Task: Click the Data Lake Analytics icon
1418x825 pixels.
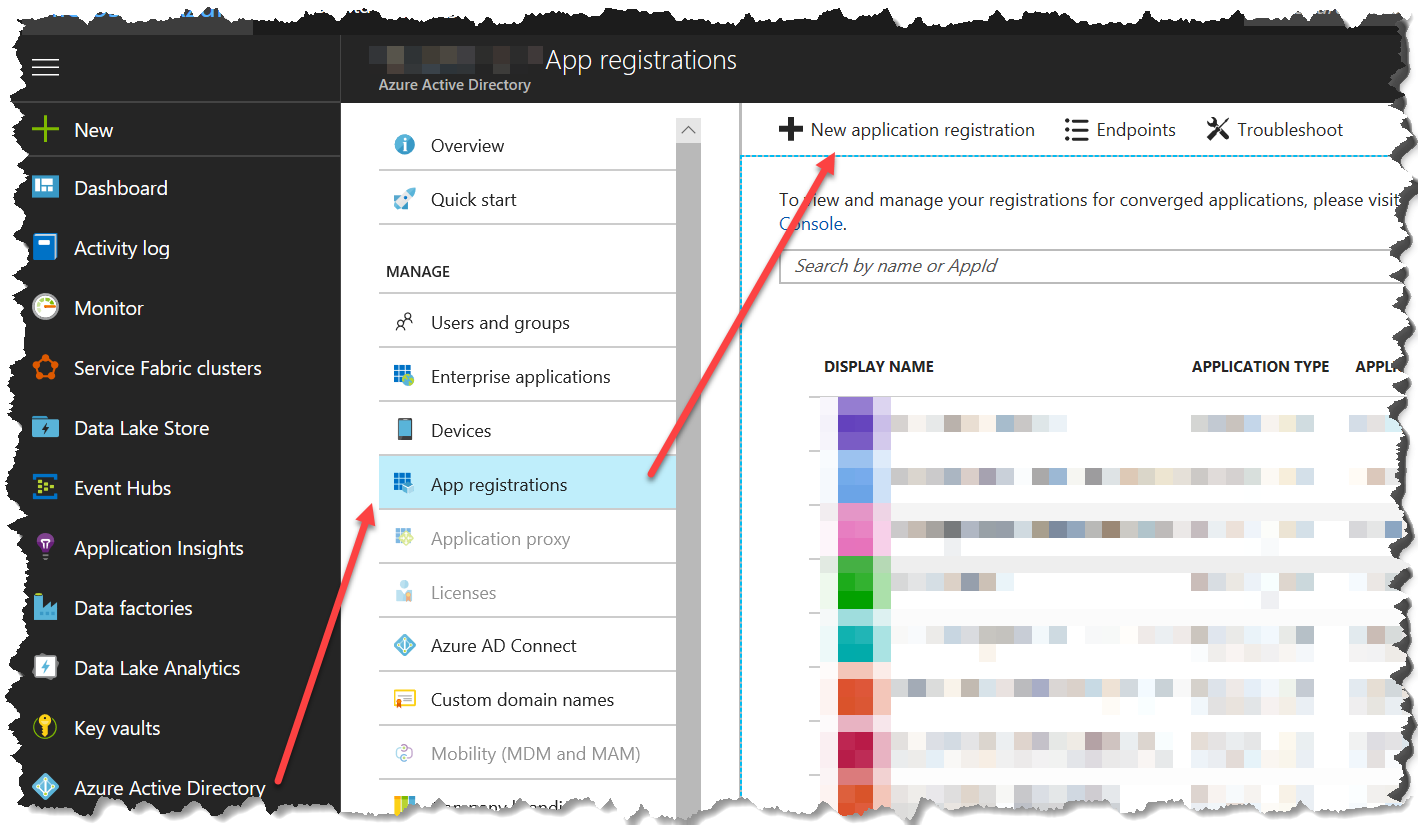Action: point(46,667)
